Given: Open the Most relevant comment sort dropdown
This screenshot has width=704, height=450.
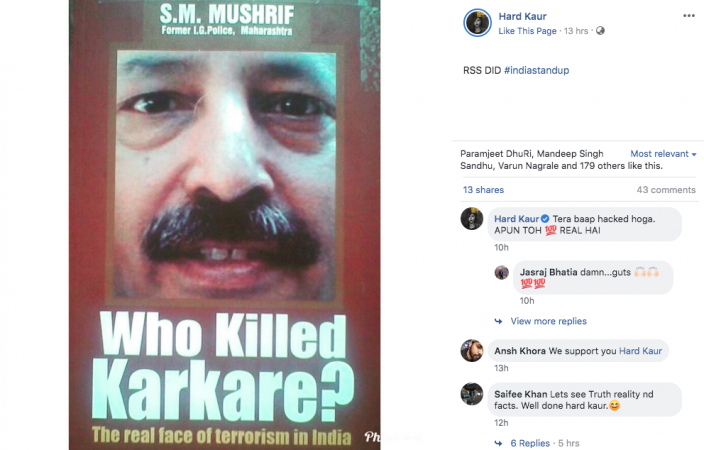Looking at the screenshot, I should [x=663, y=154].
